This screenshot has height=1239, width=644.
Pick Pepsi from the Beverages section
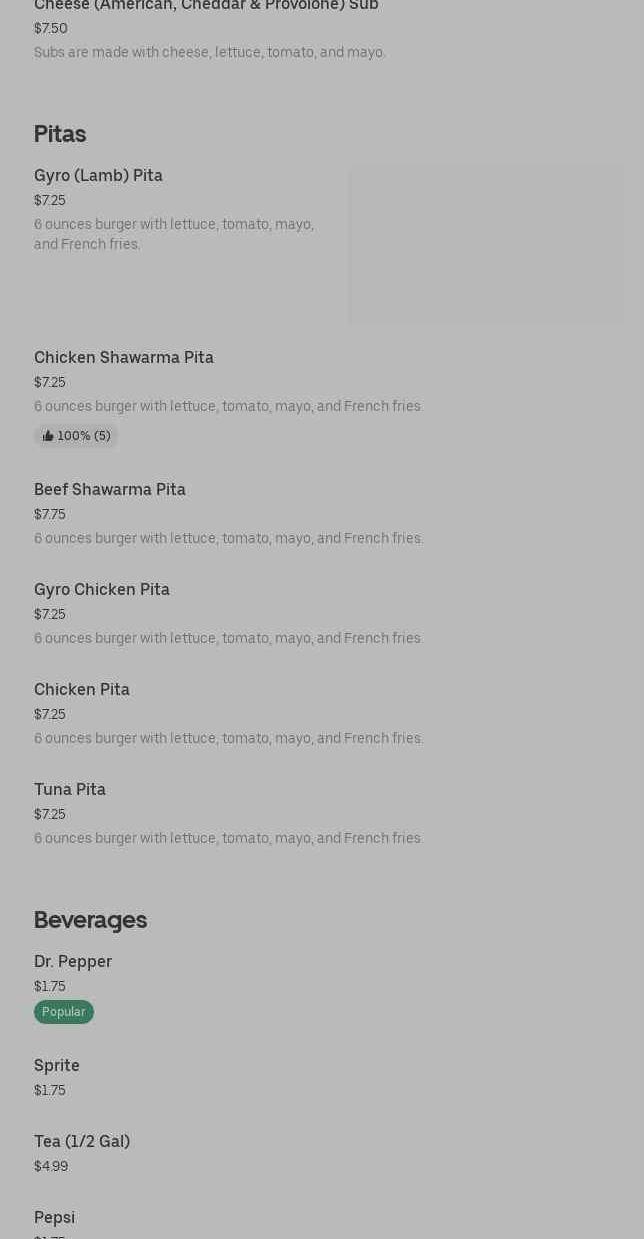(x=55, y=1218)
